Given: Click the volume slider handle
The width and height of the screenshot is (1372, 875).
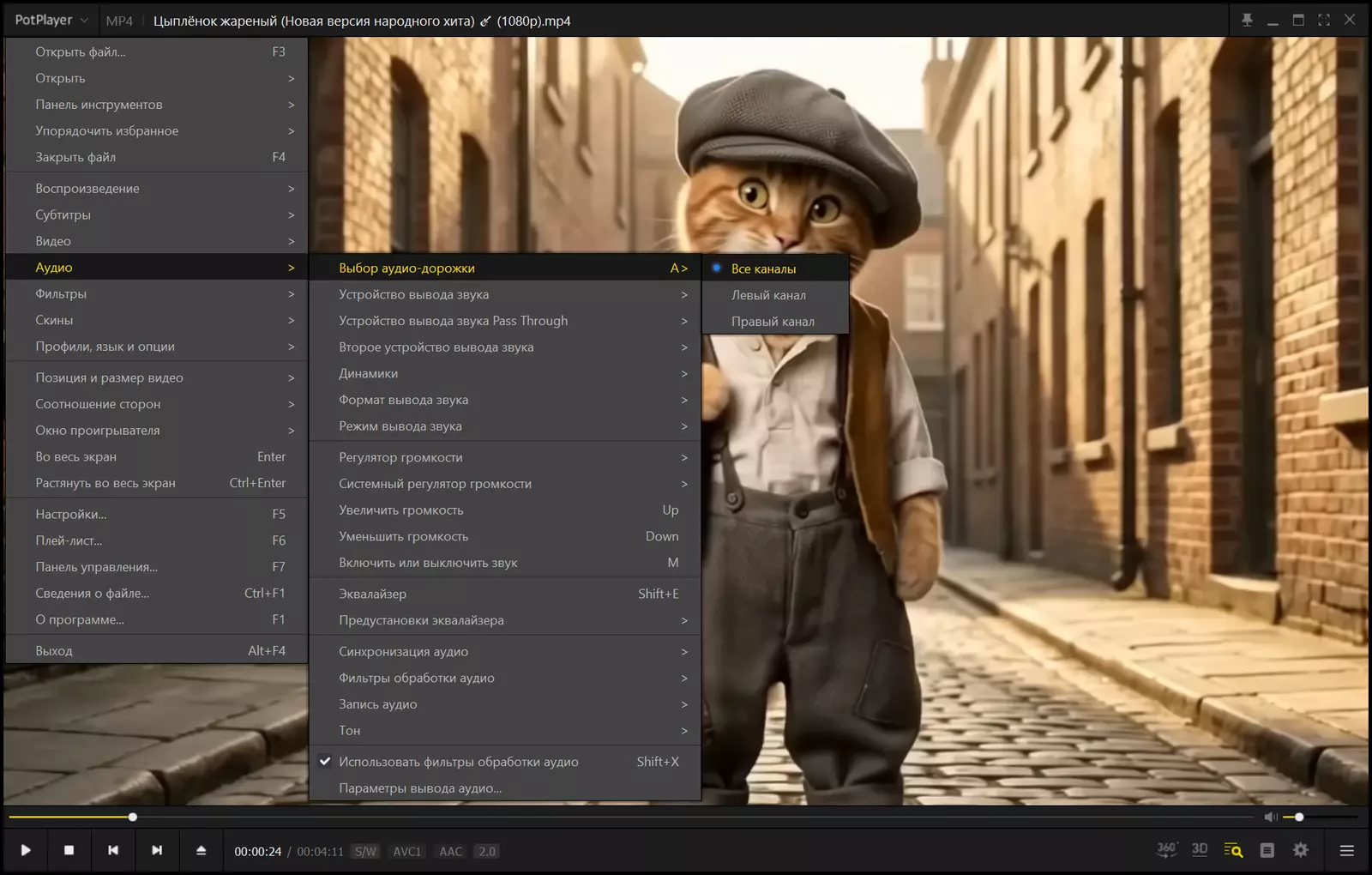Looking at the screenshot, I should 1299,817.
